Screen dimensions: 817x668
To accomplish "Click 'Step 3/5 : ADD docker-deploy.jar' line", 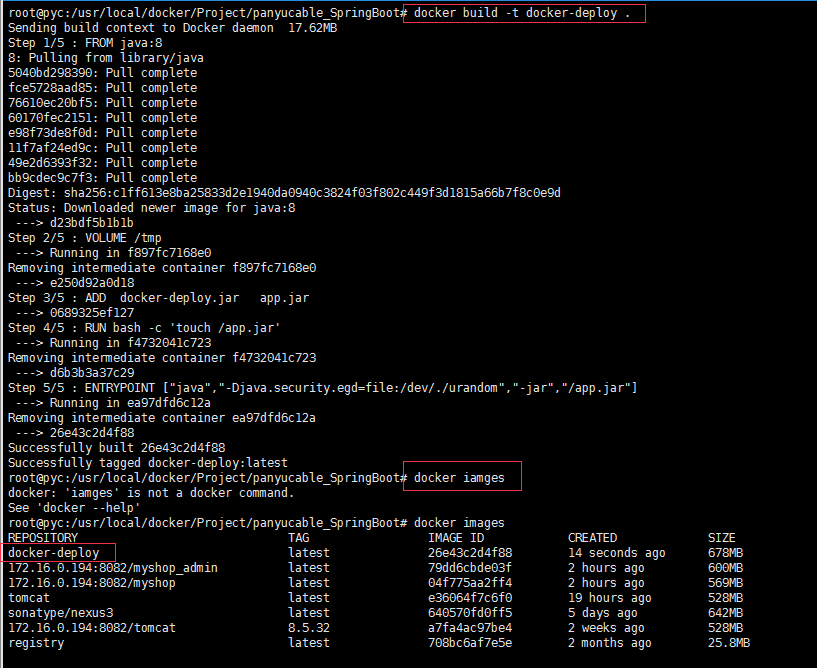I will 158,298.
